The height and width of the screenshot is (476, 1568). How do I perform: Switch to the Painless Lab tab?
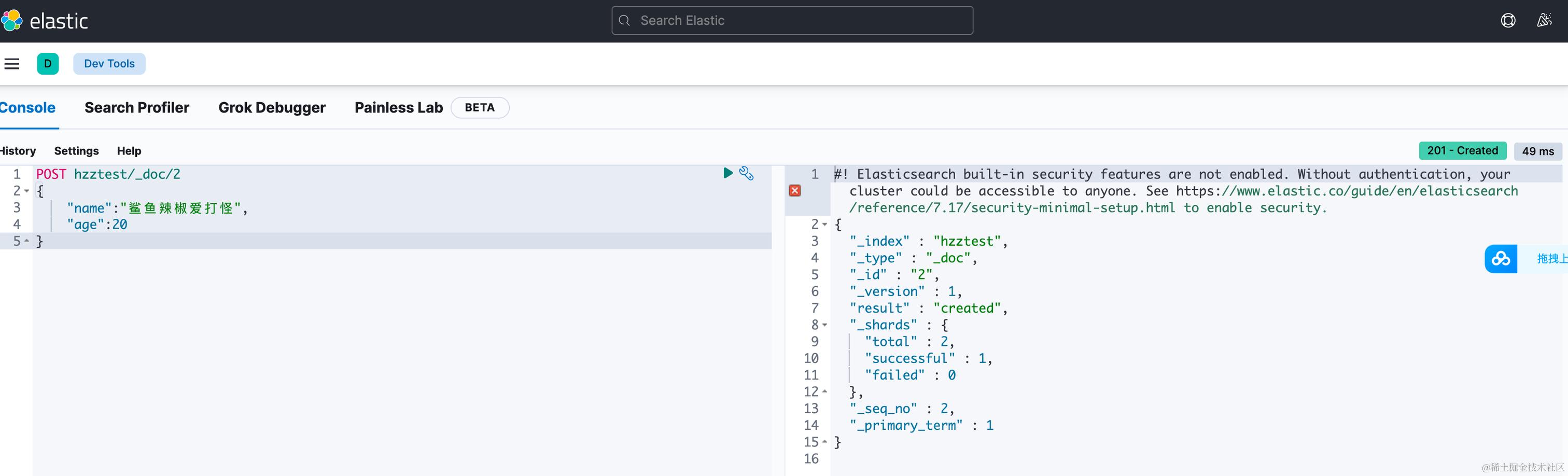[398, 108]
